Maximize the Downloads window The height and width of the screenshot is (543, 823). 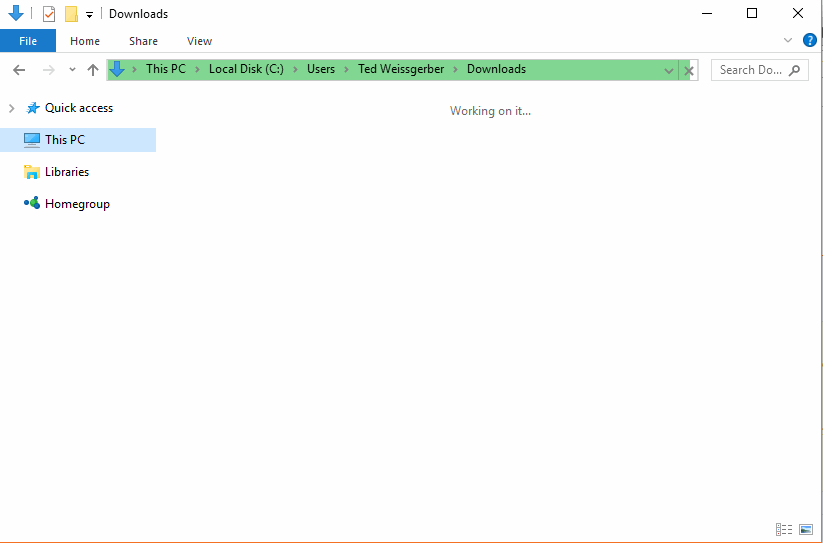click(752, 14)
